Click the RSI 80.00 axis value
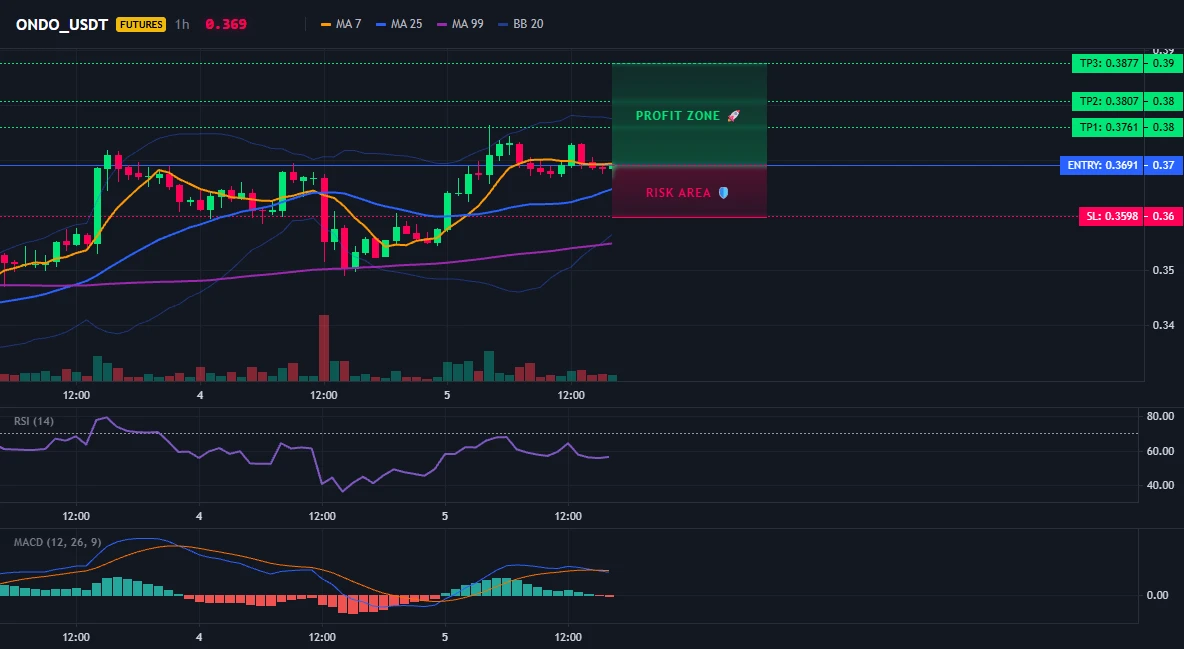 pos(1160,416)
